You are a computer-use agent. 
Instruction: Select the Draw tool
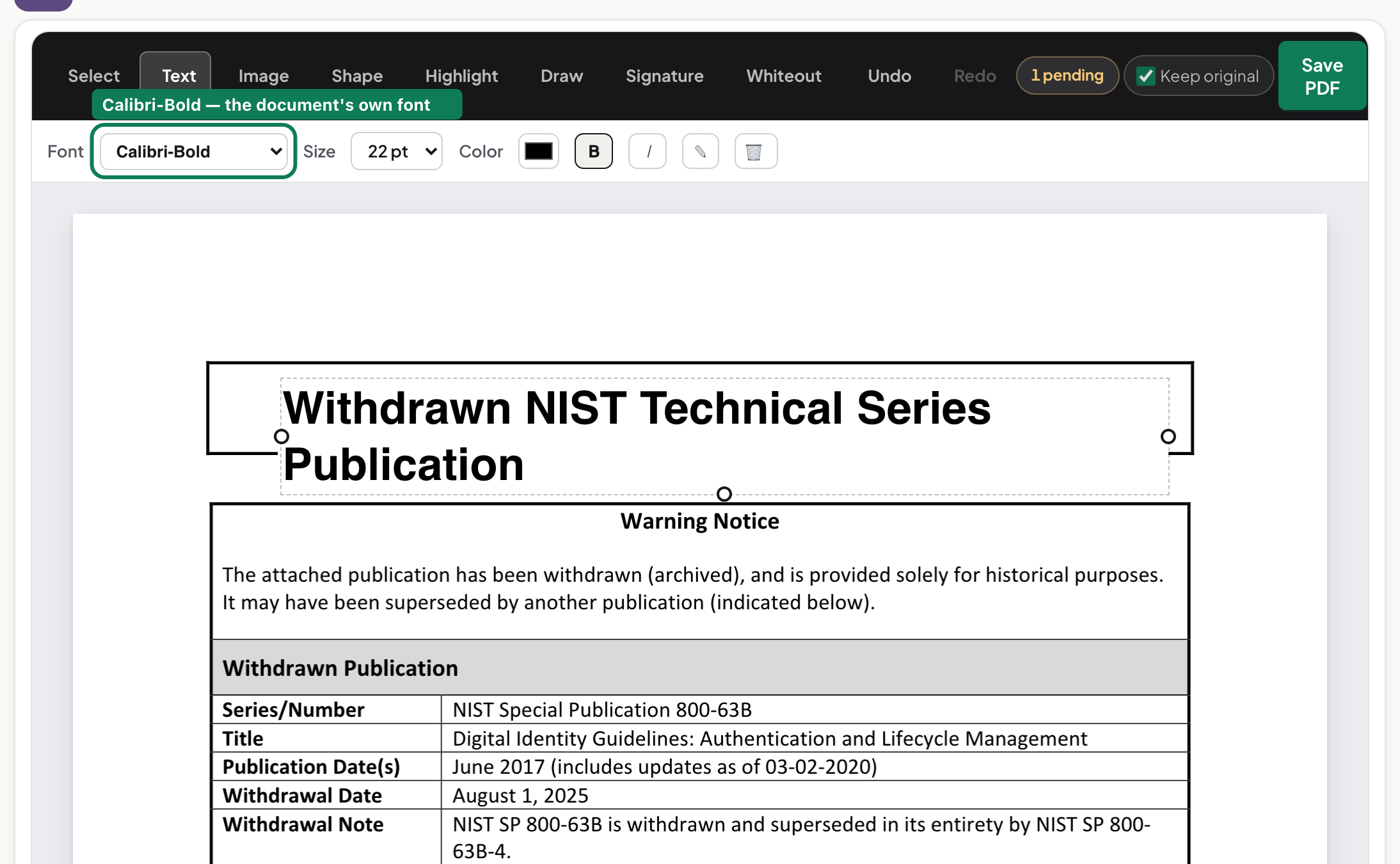click(x=562, y=76)
